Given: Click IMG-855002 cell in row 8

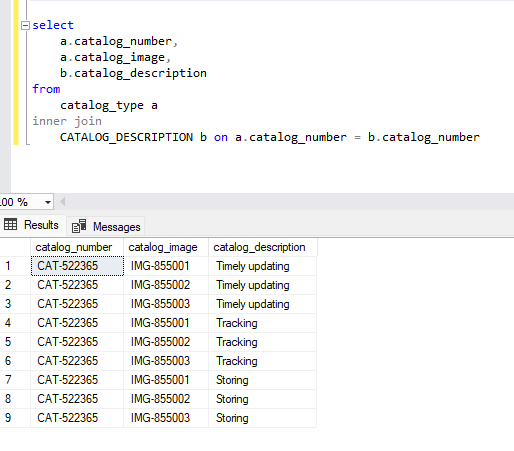Looking at the screenshot, I should coord(166,399).
